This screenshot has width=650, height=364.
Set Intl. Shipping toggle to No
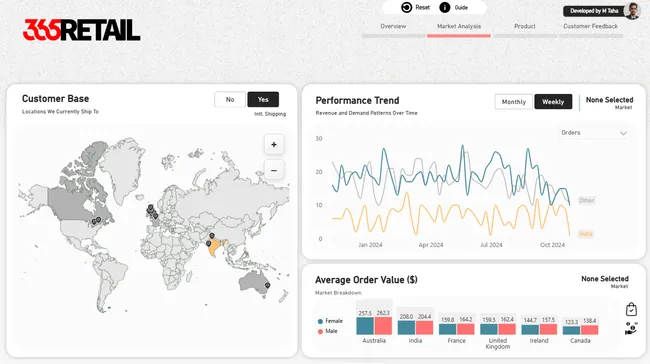tap(230, 99)
